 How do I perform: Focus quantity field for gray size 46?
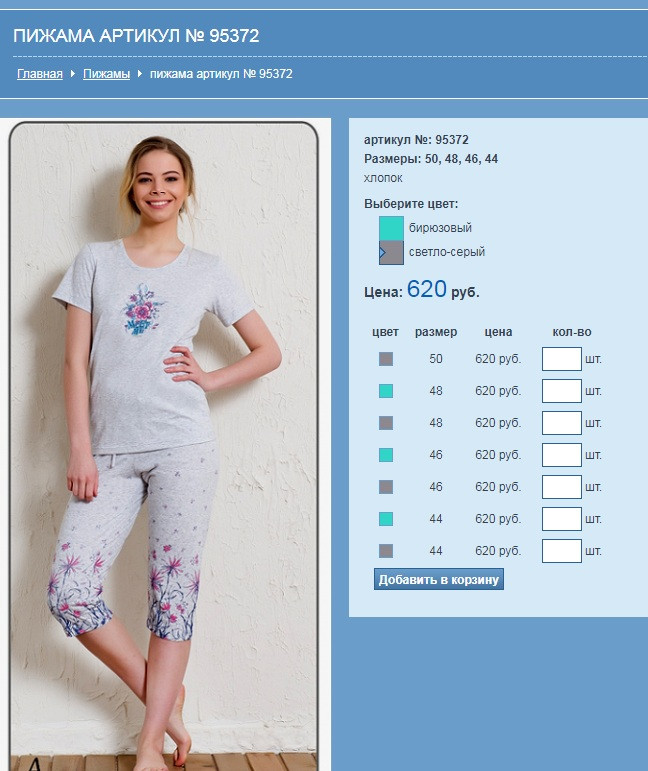point(561,487)
